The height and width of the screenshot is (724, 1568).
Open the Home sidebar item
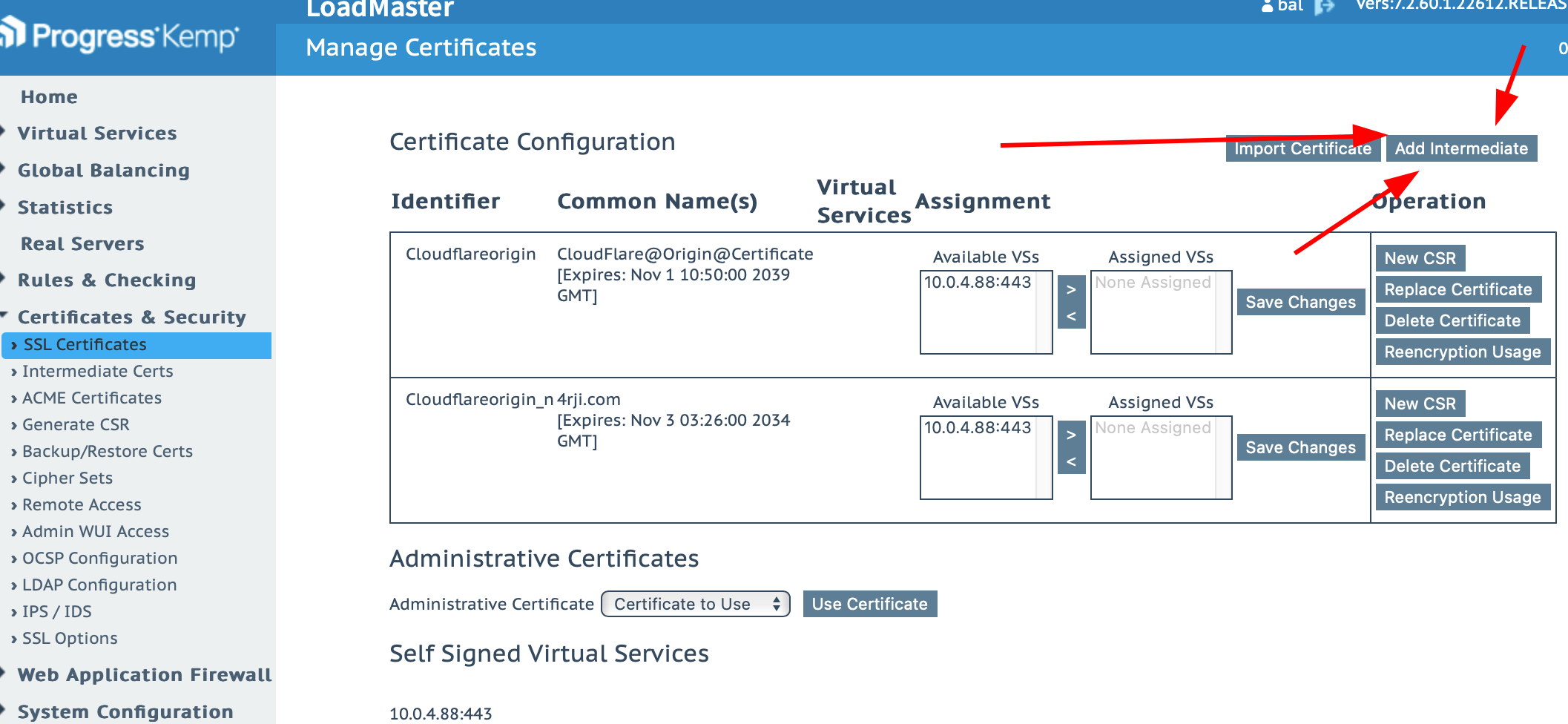tap(49, 97)
